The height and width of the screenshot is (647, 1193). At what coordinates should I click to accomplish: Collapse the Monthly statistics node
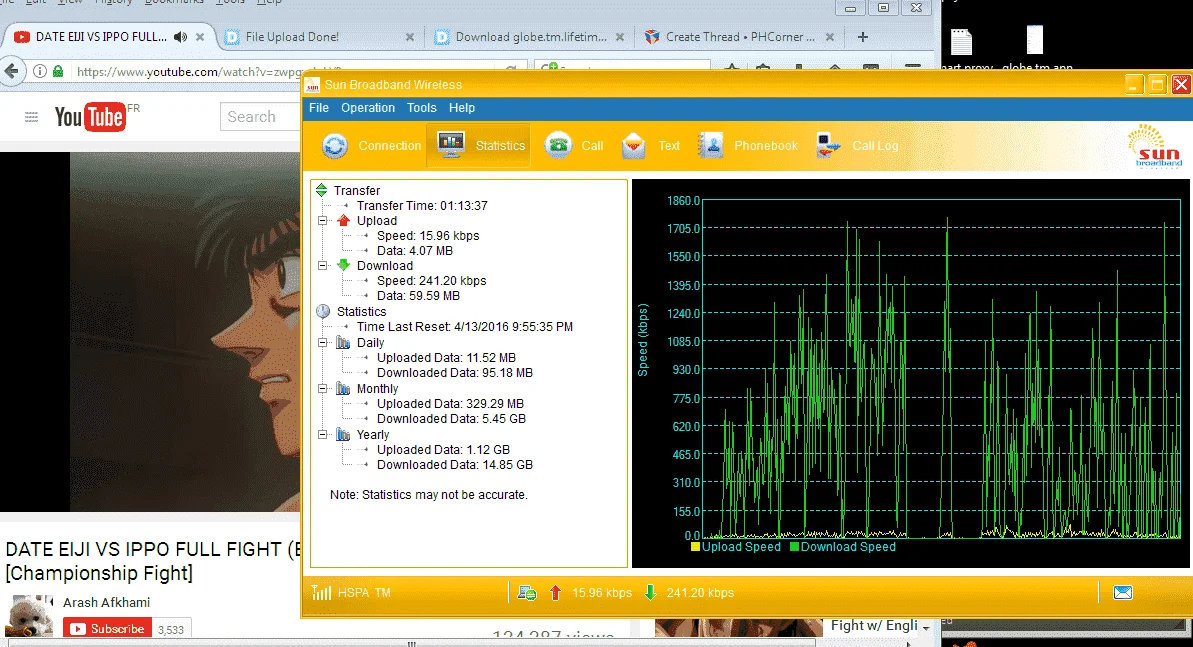click(x=323, y=389)
